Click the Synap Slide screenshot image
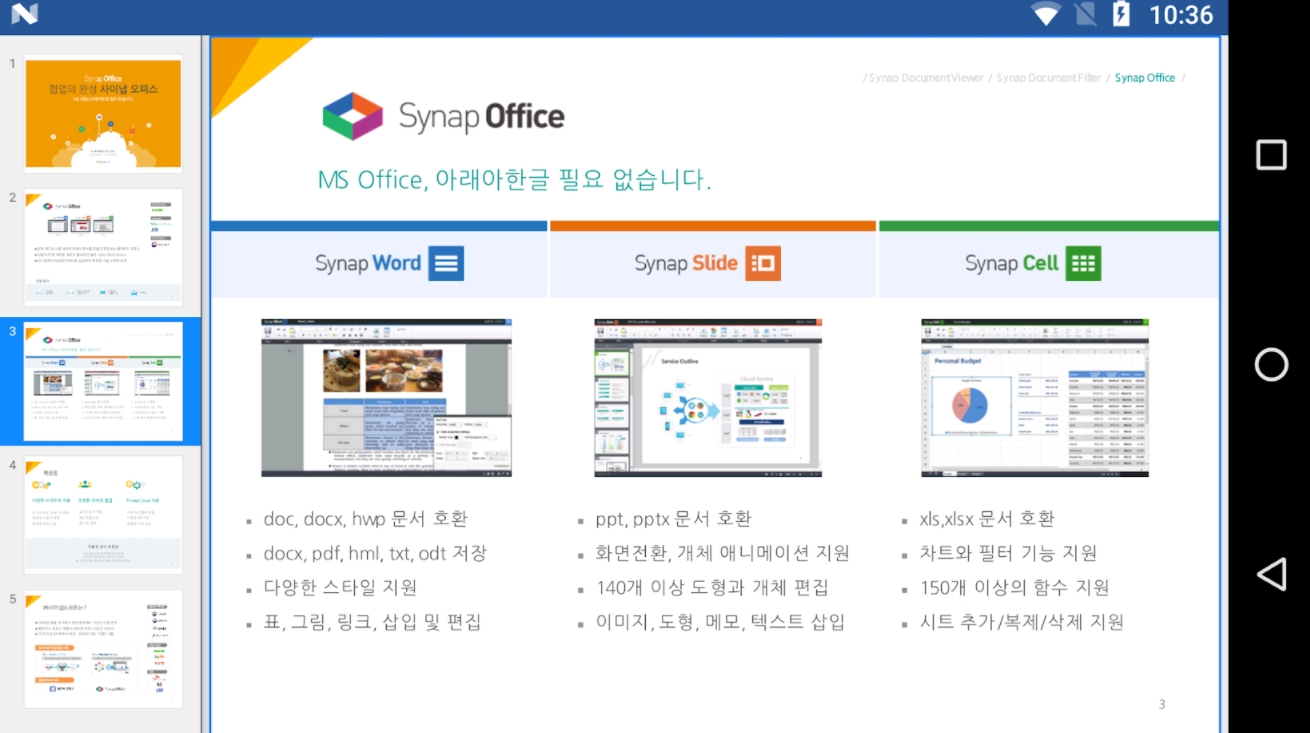 (708, 398)
